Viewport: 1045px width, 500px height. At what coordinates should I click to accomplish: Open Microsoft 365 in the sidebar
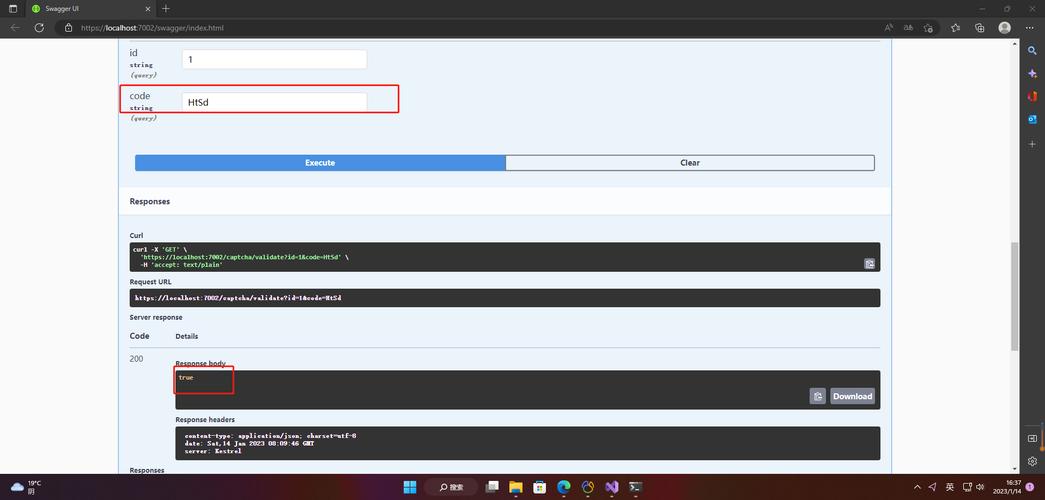click(x=1032, y=97)
